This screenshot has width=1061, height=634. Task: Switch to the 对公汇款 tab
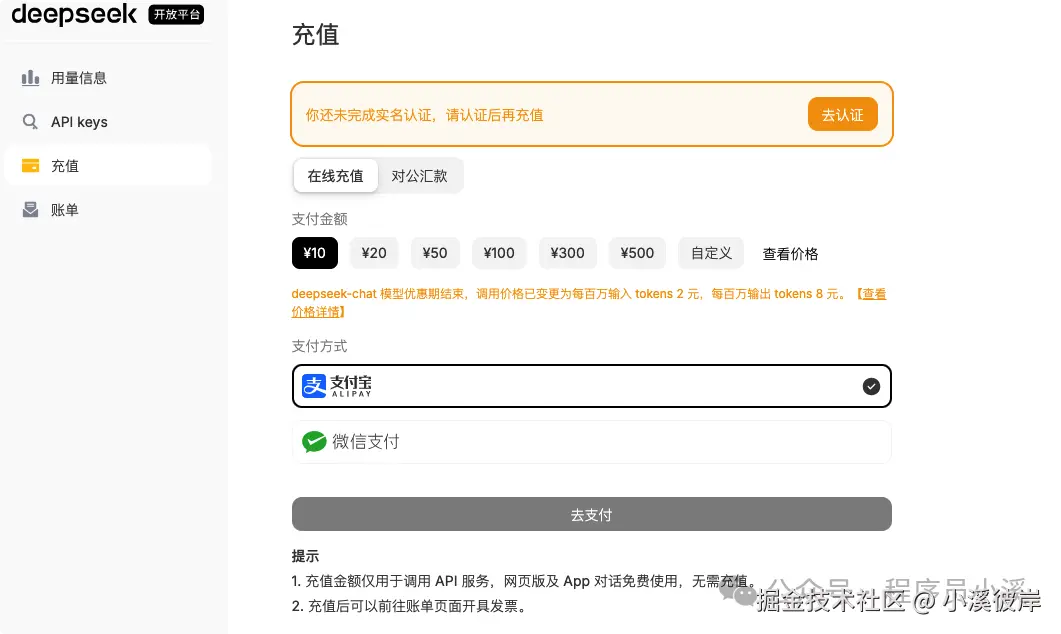(x=420, y=175)
